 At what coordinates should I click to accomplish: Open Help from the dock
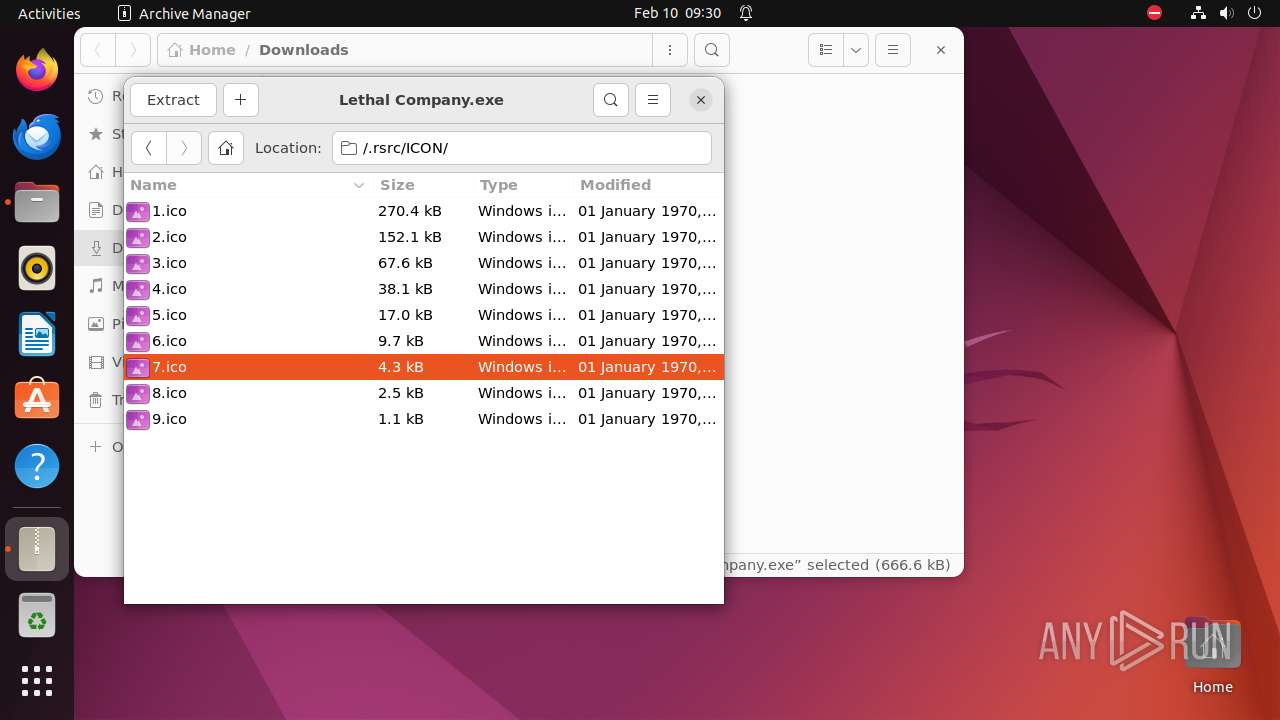[37, 466]
